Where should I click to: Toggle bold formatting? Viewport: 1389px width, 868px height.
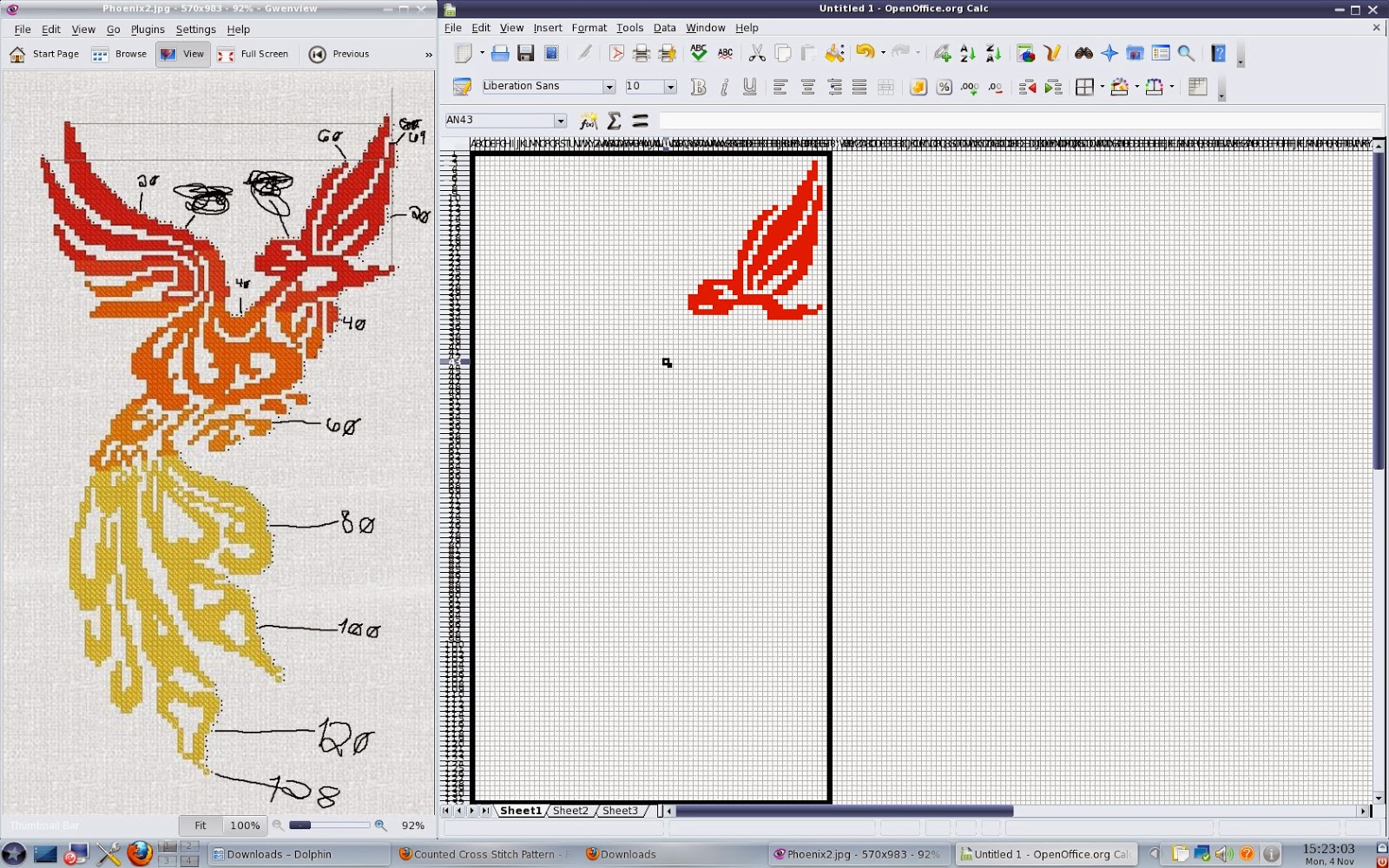(x=697, y=86)
